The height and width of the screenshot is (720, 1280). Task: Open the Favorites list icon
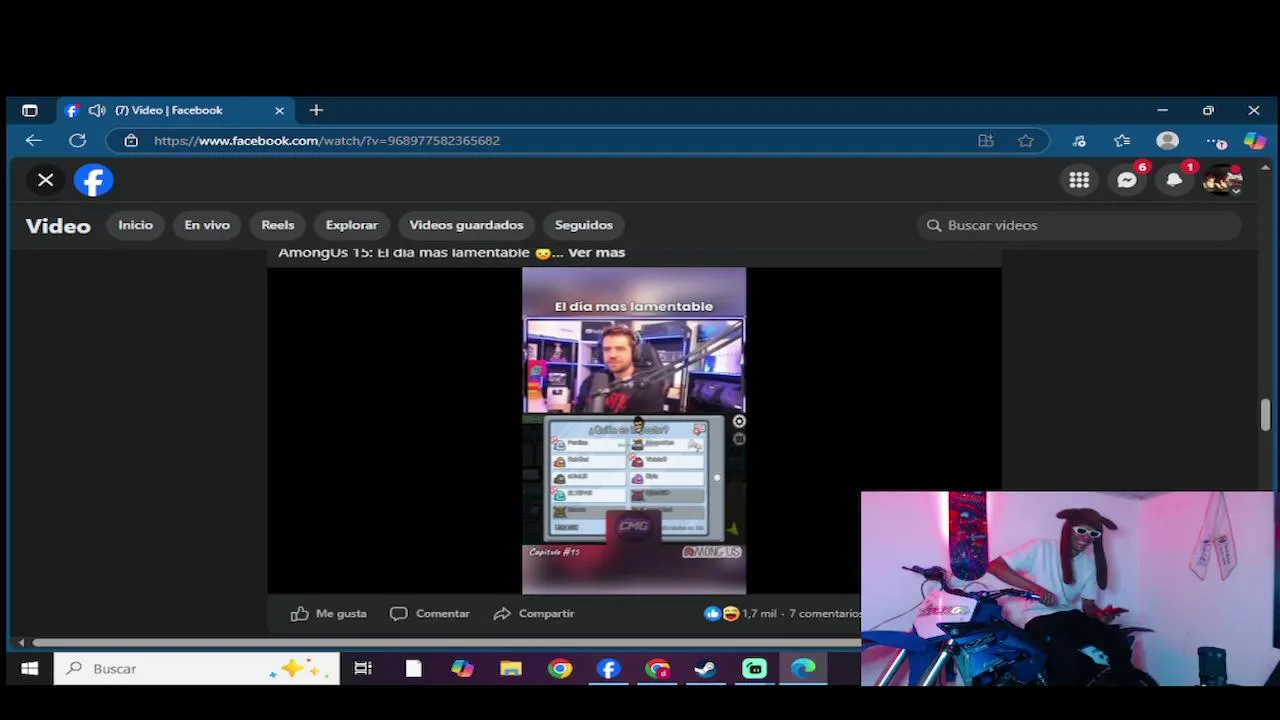[1122, 141]
